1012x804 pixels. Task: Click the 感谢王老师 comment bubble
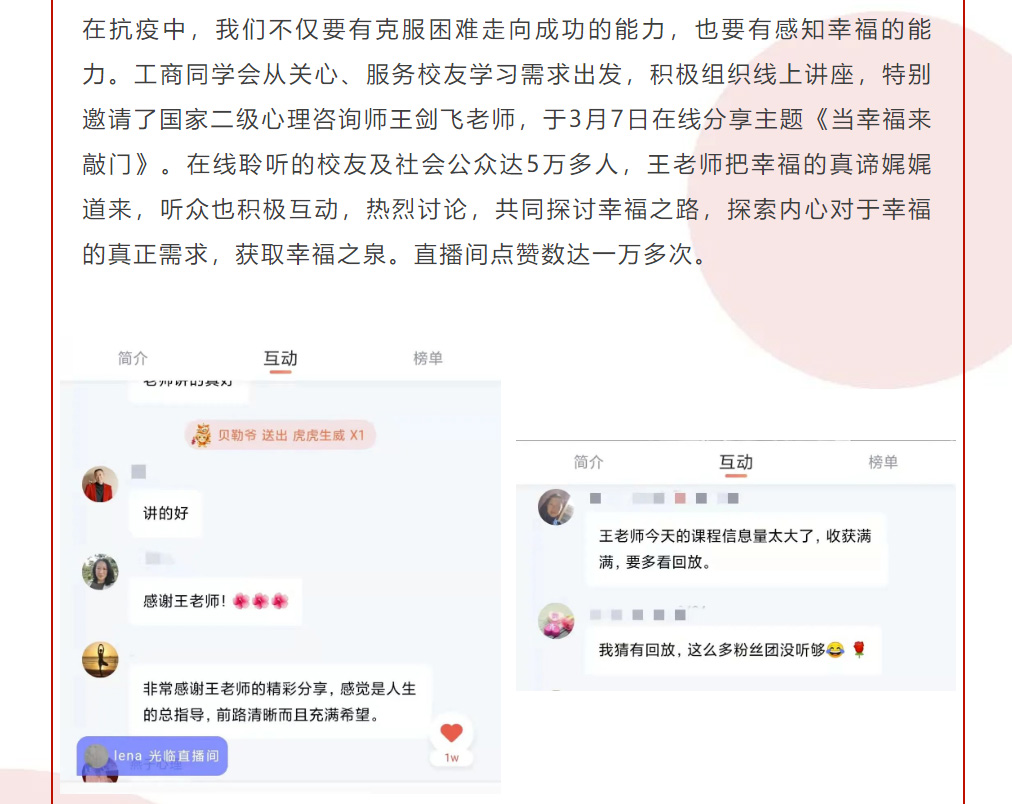pos(216,601)
